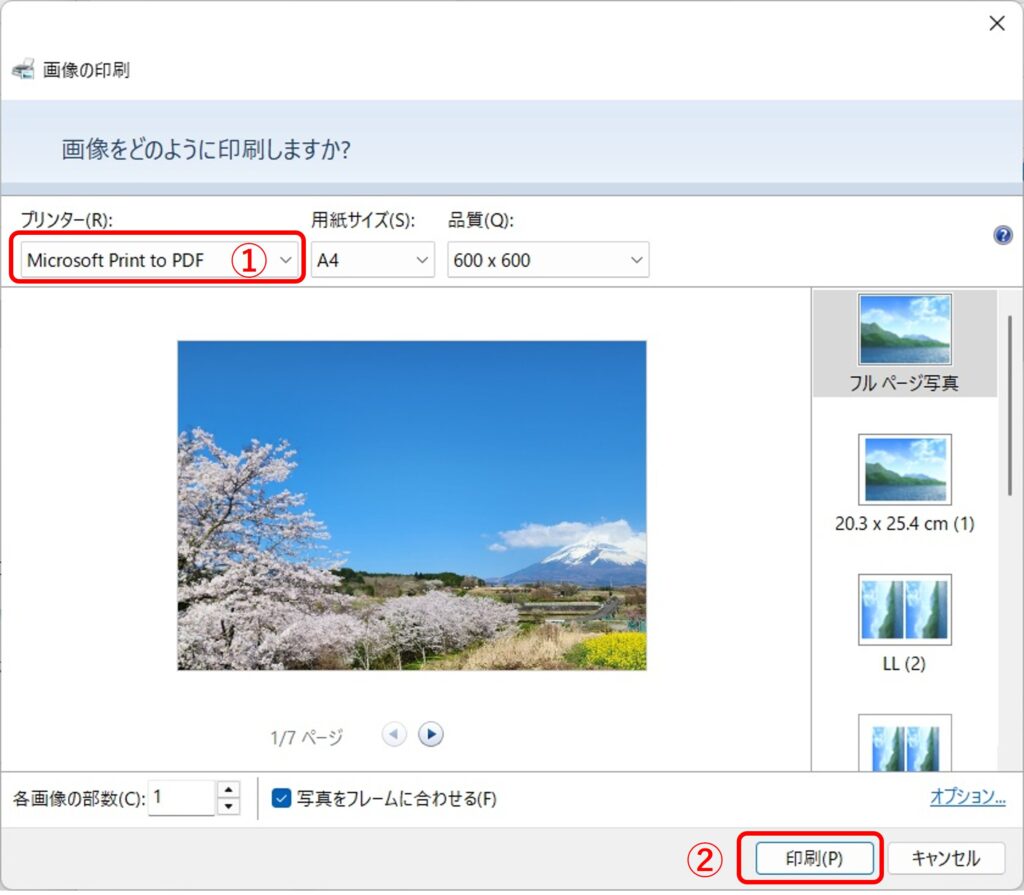Select the partially visible layout below LL (2)

pos(904,743)
